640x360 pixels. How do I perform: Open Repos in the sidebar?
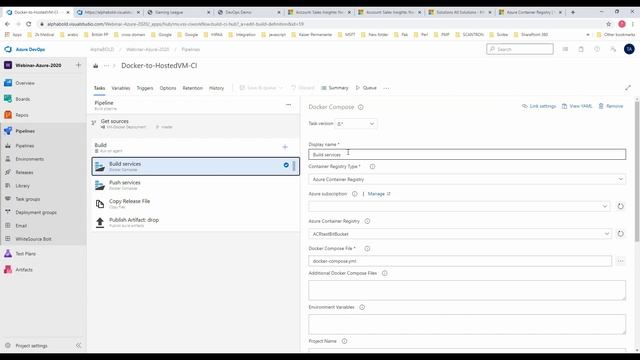click(22, 115)
